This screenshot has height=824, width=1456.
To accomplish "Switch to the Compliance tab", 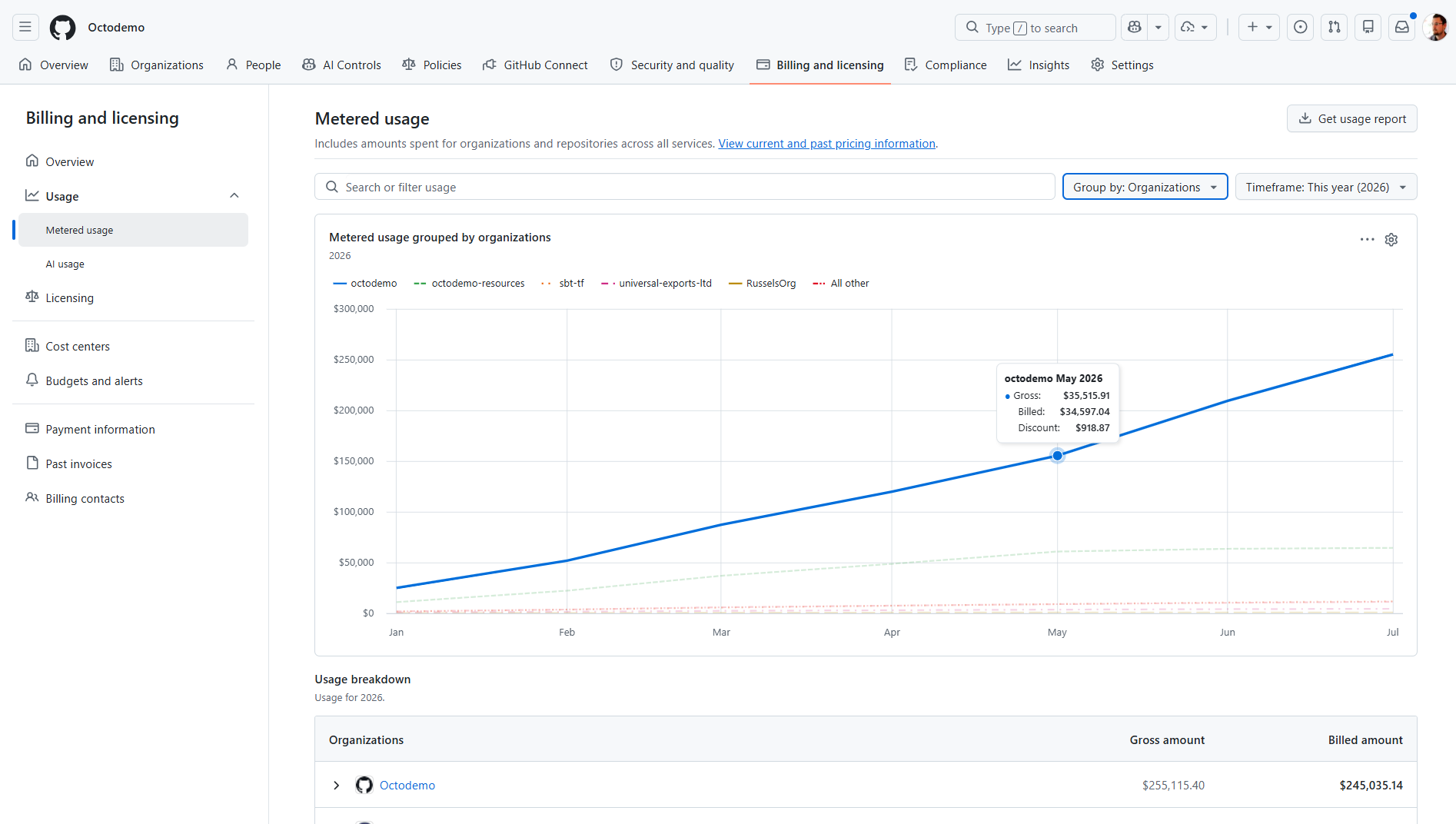I will tap(946, 65).
